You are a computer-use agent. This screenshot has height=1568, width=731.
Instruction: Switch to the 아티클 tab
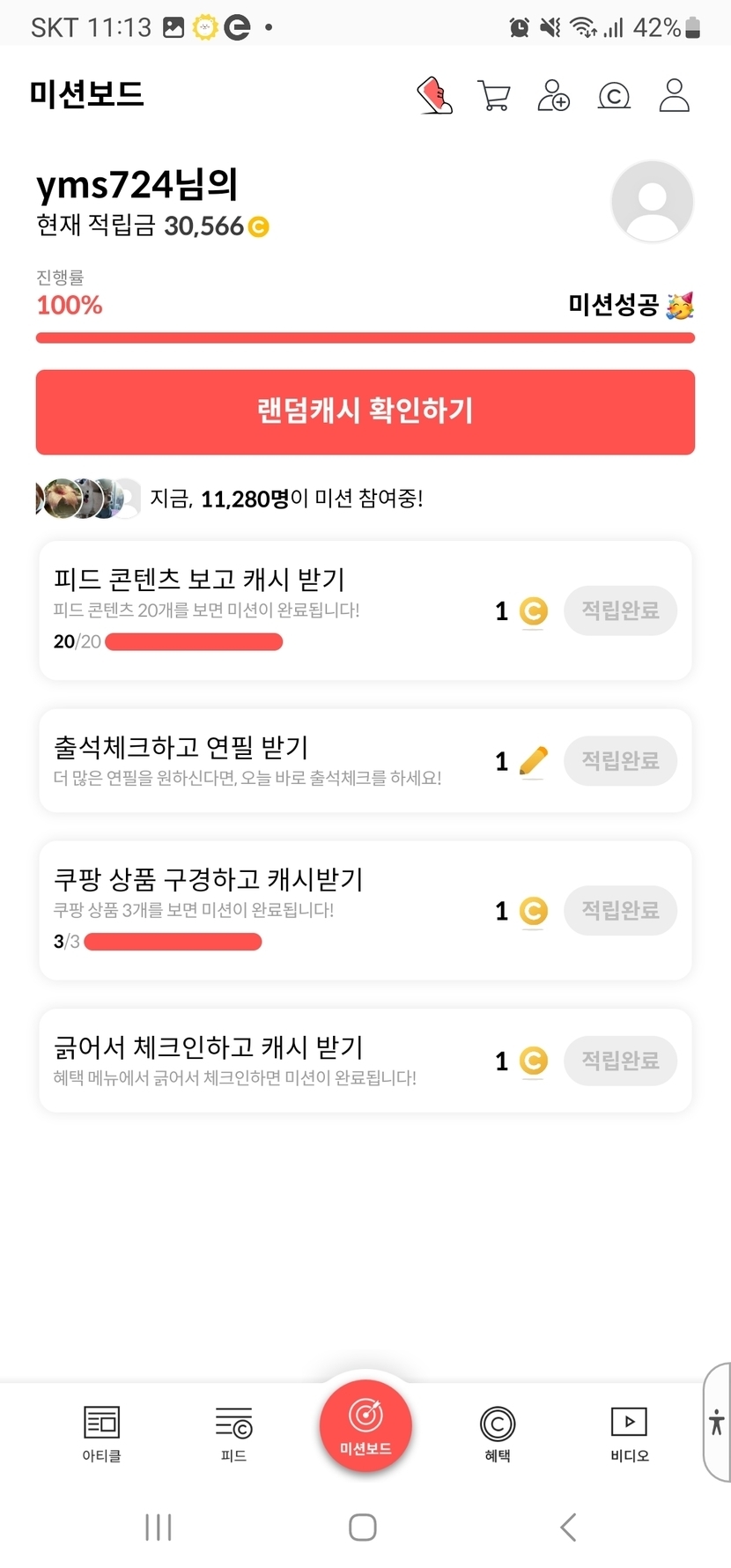pos(101,1433)
